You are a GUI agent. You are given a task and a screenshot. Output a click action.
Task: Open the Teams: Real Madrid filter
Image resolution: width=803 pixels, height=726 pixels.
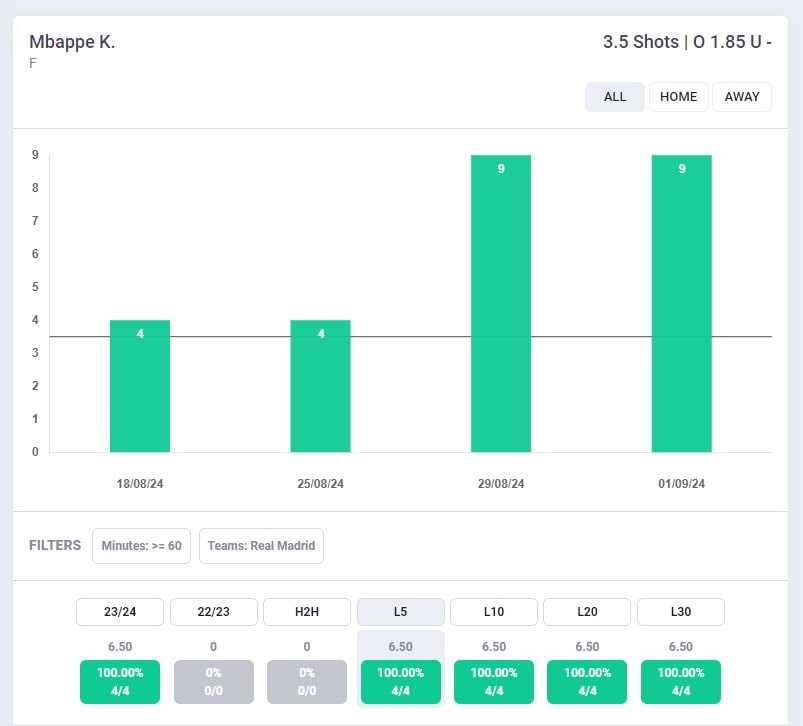coord(261,546)
